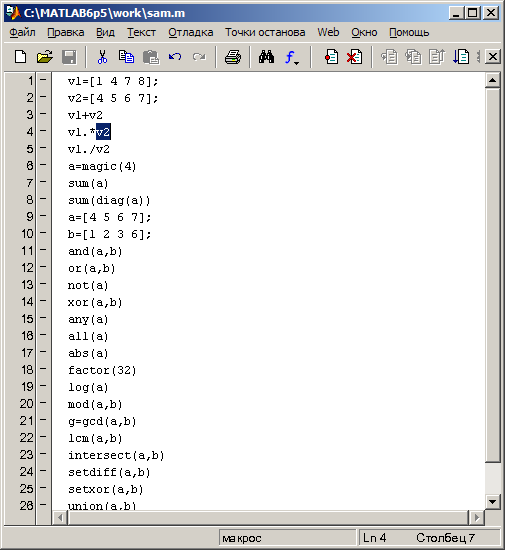Undo last edit with the undo arrow
This screenshot has width=505, height=550.
pos(175,57)
